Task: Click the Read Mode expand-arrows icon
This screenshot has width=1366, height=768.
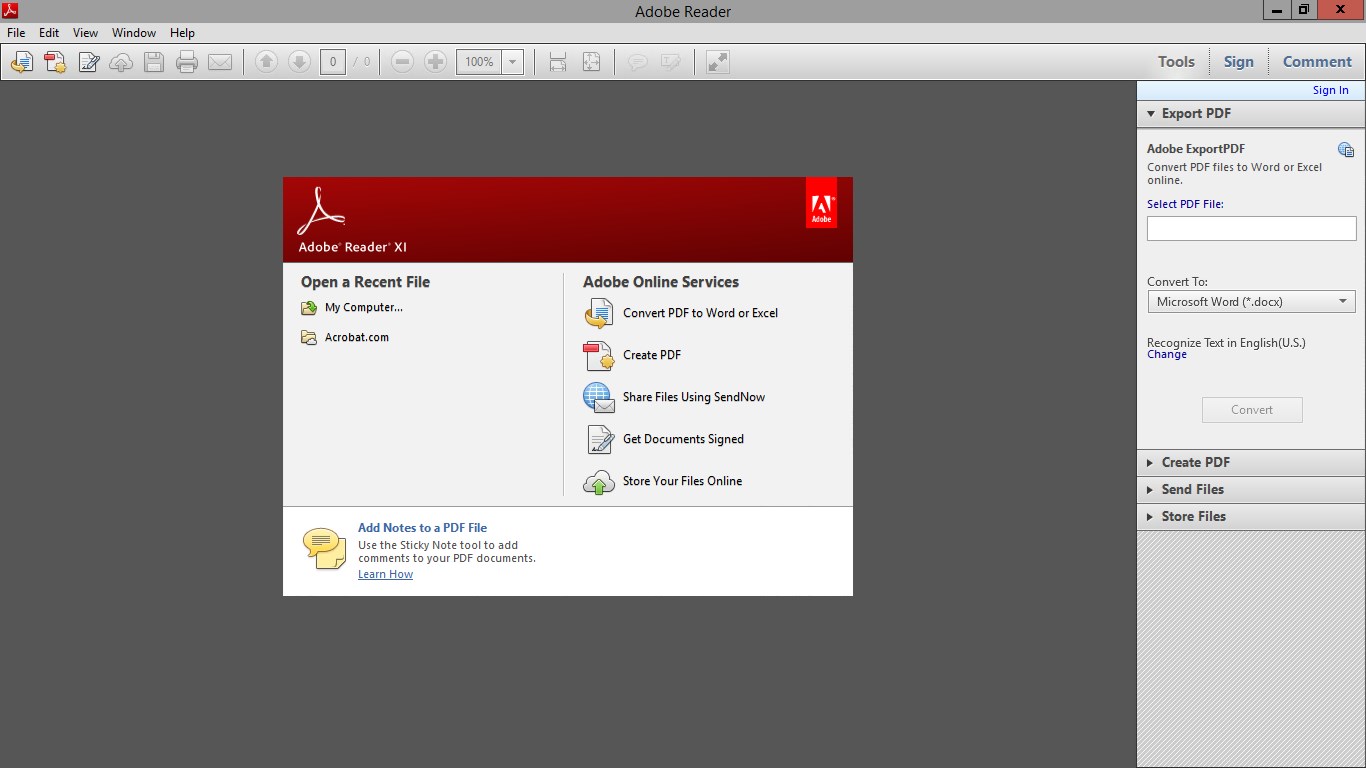Action: point(718,62)
